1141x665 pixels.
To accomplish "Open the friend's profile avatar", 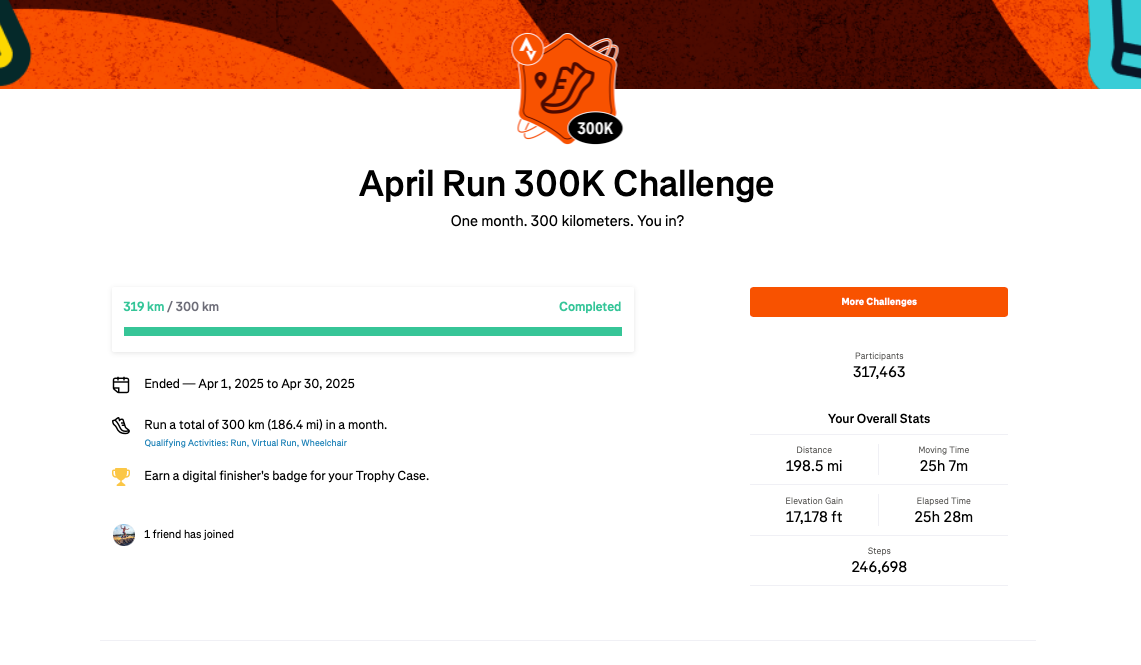I will pos(123,534).
